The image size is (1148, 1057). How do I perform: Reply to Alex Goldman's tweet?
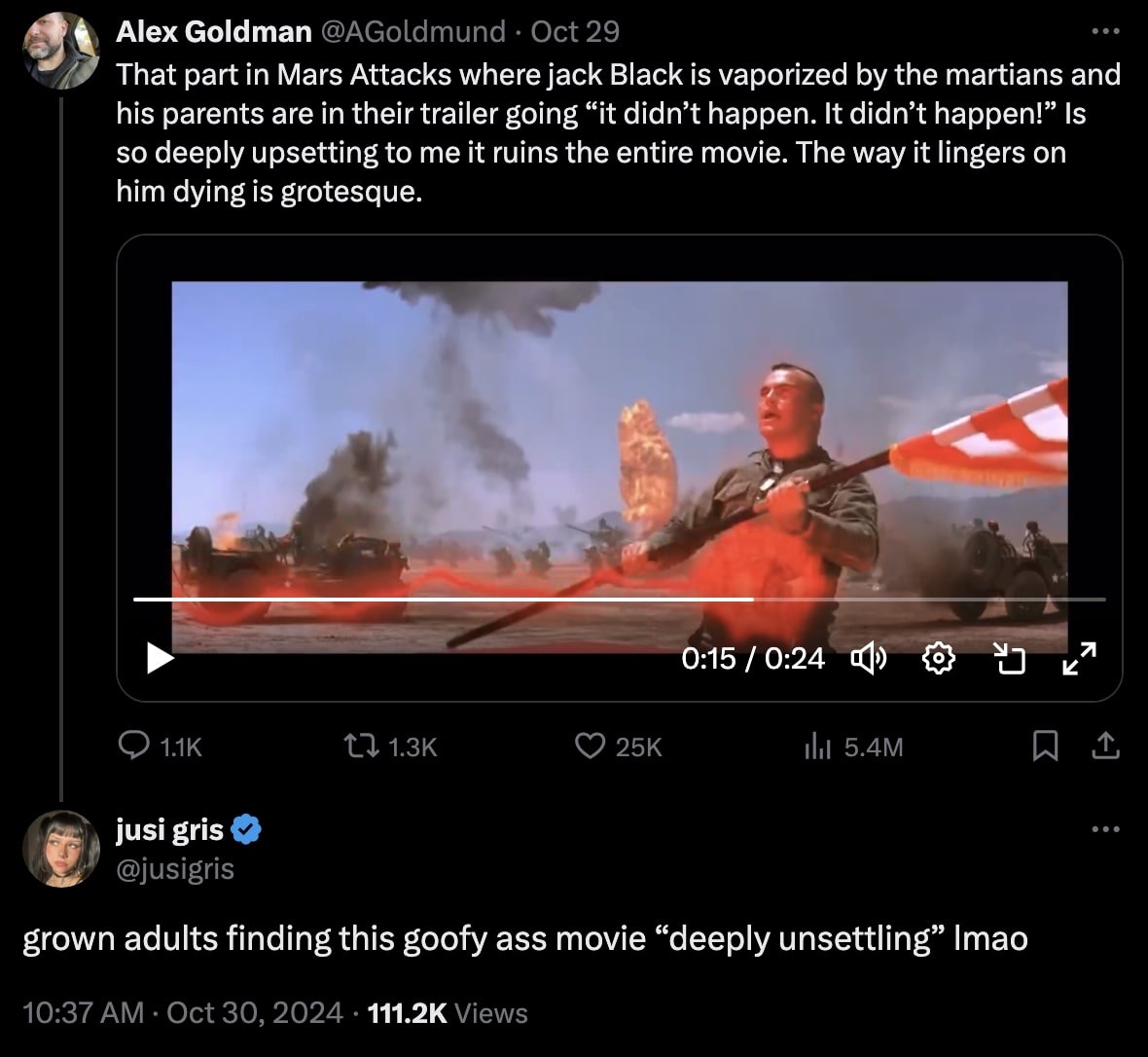pyautogui.click(x=132, y=747)
